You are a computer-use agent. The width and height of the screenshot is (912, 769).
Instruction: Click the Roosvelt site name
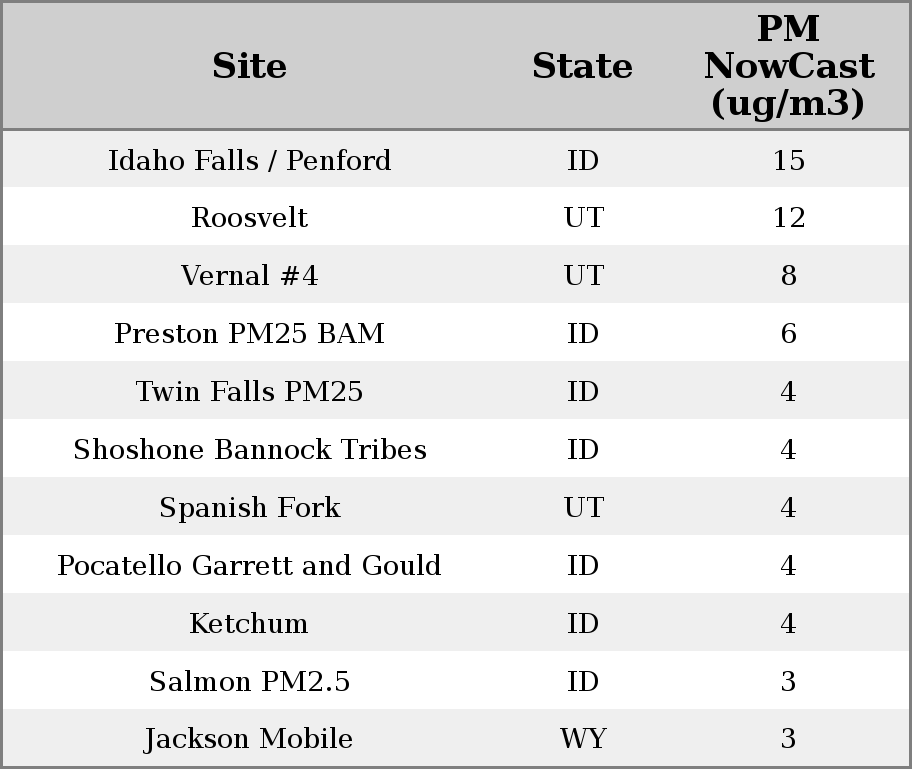249,218
